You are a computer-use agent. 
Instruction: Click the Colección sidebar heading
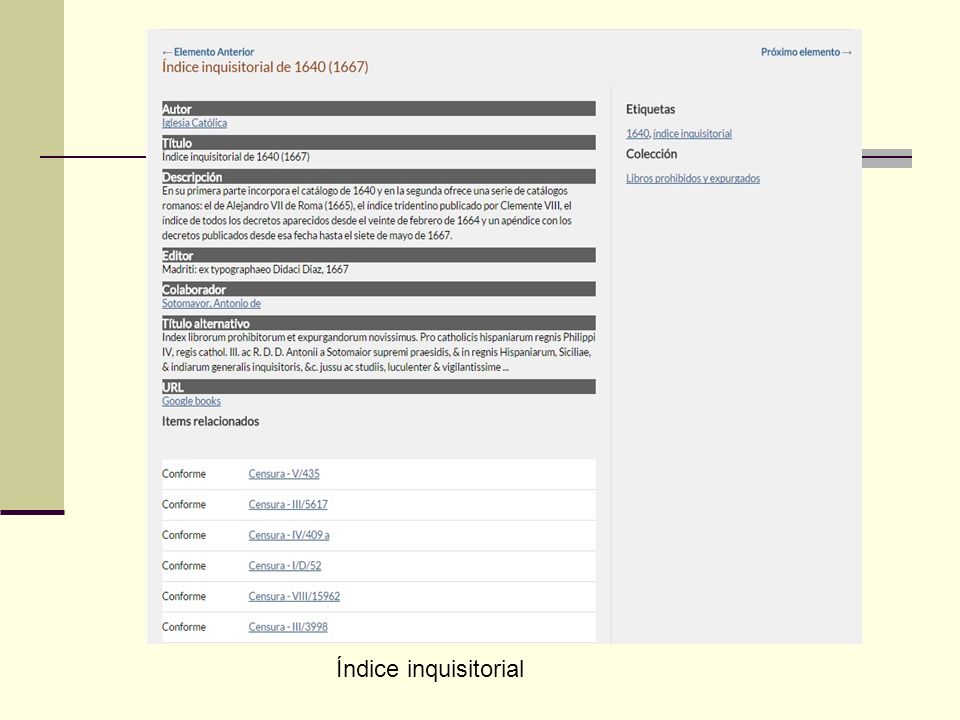(651, 154)
